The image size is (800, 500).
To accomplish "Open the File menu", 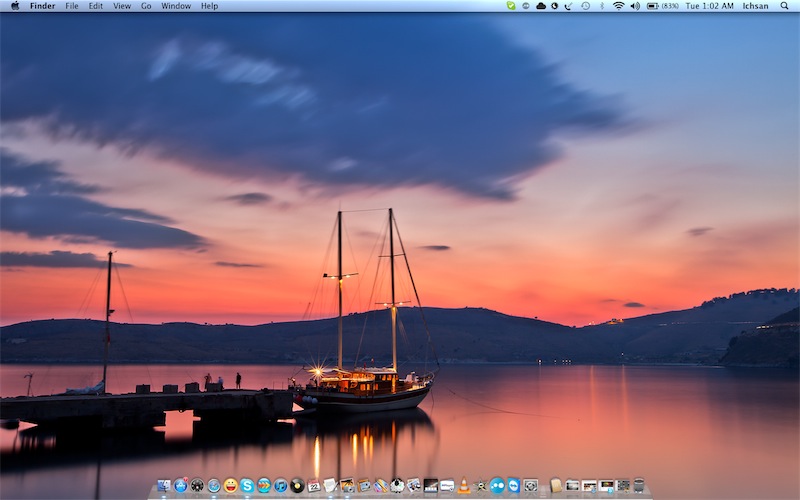I will tap(72, 6).
